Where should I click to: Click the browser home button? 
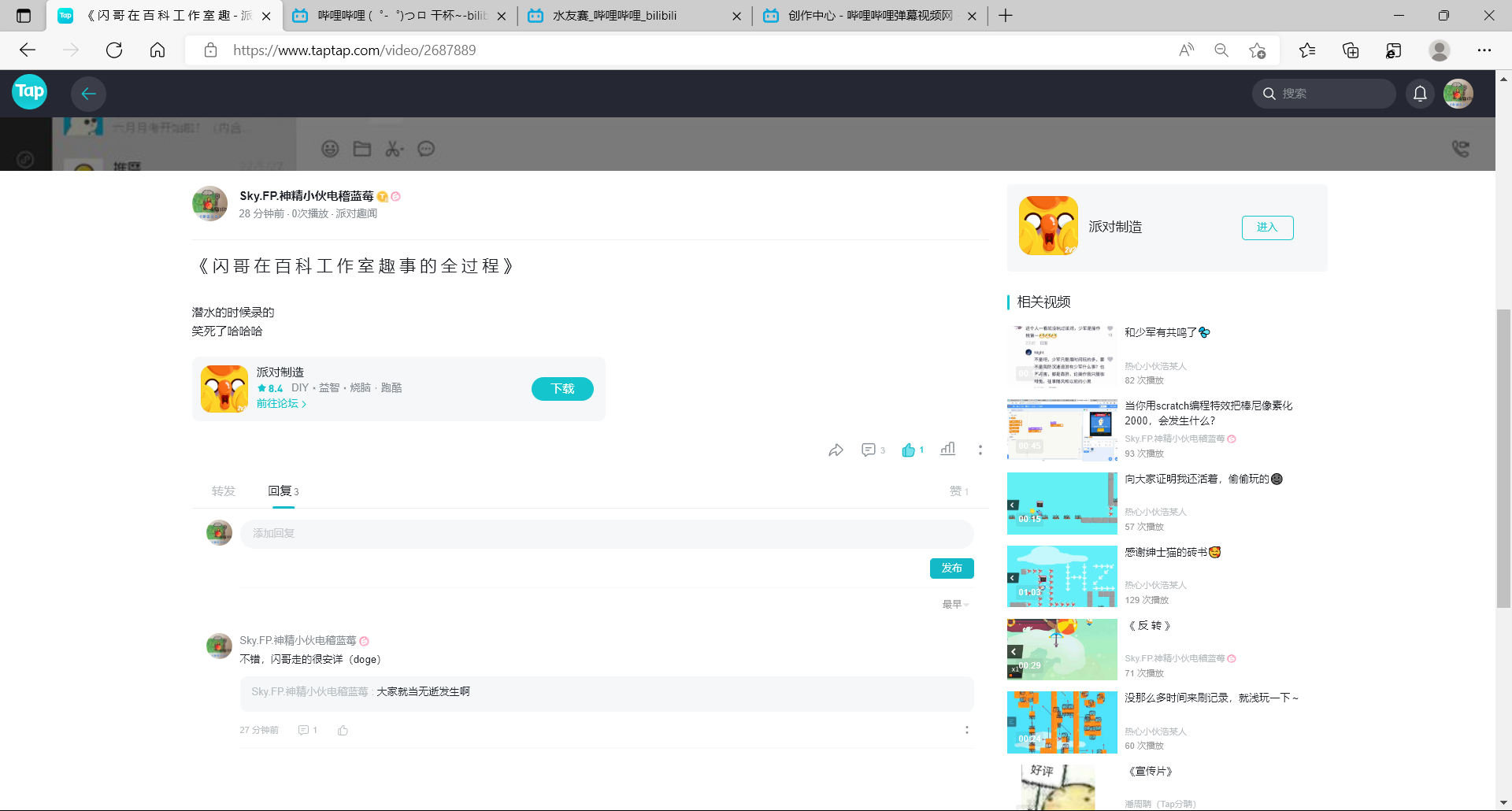pos(157,50)
